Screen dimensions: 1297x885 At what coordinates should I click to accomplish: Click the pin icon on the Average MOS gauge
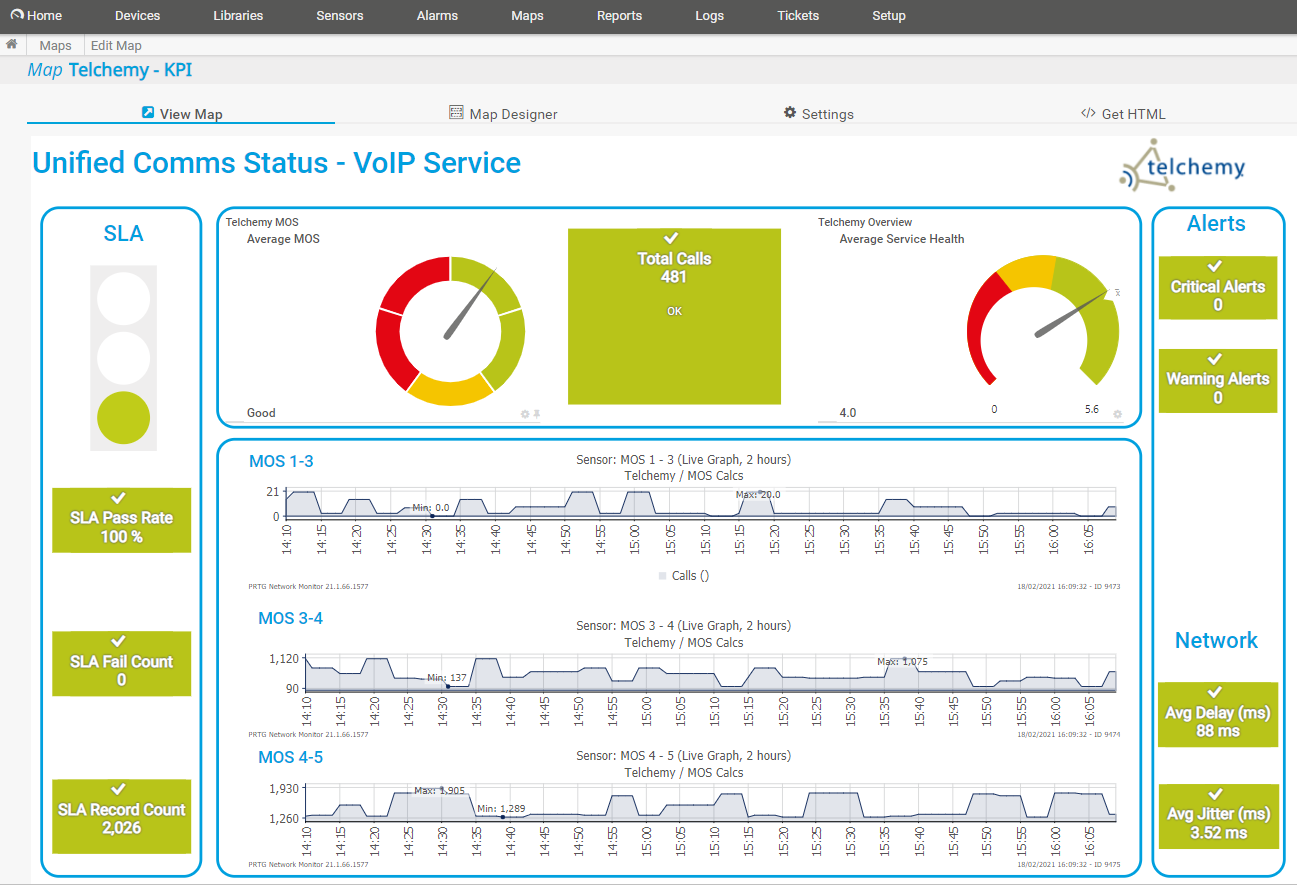(536, 414)
